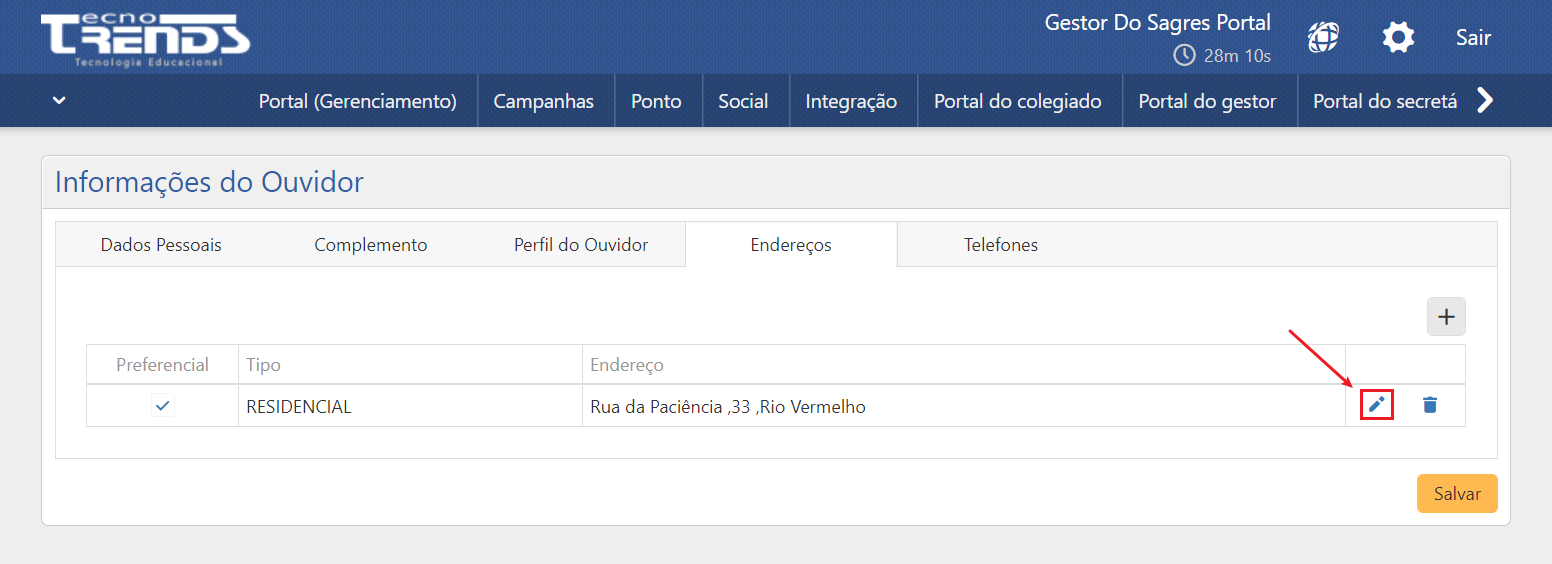Viewport: 1552px width, 564px height.
Task: Expand the left chevron dropdown menu
Action: [59, 101]
